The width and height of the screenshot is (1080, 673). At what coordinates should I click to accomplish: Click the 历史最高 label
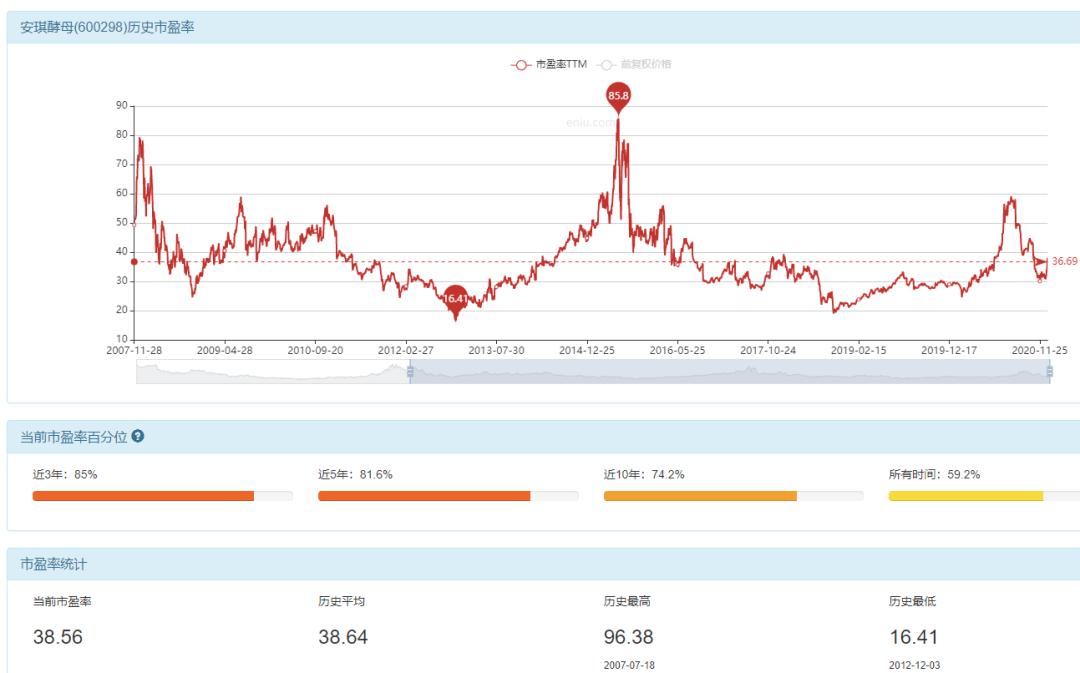627,601
